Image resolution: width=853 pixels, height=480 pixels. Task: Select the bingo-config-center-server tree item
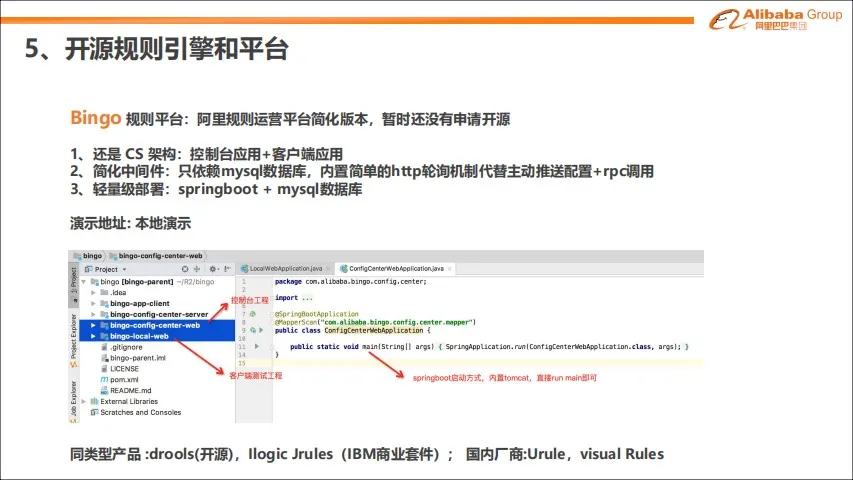pyautogui.click(x=159, y=314)
